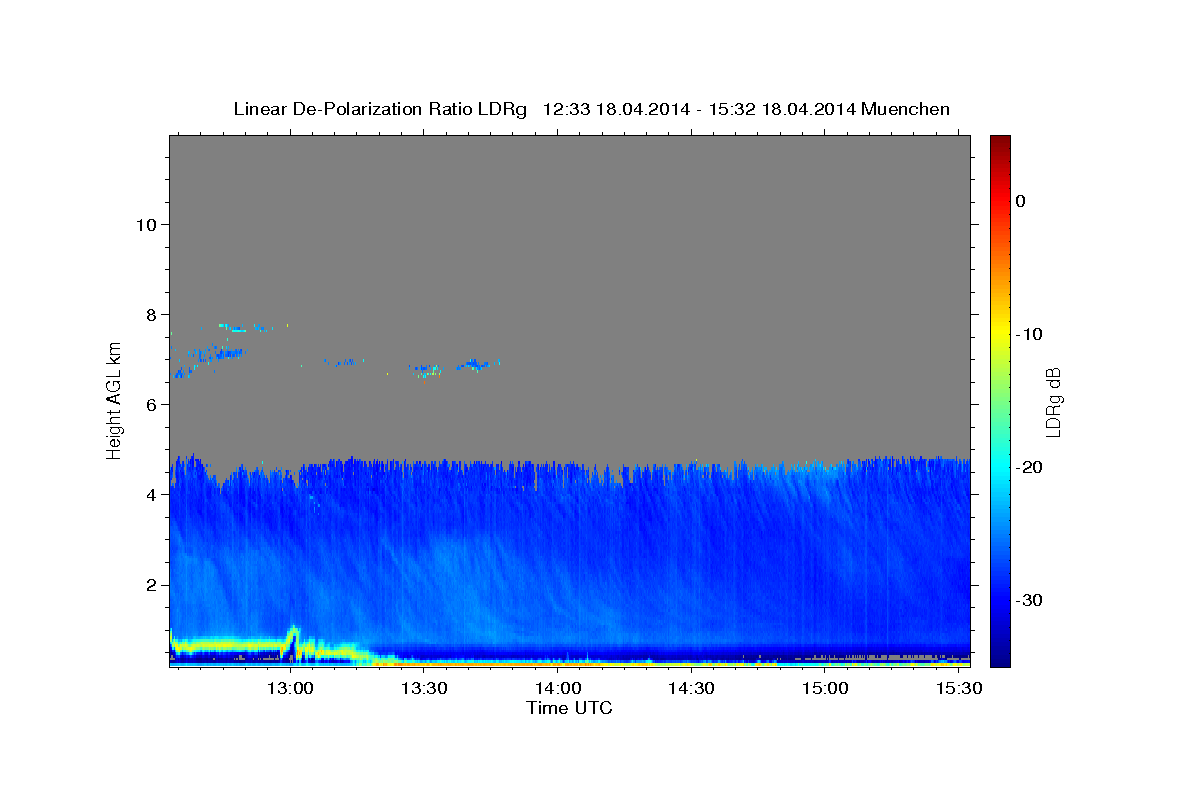
Task: Click the colorbar value 0
Action: pyautogui.click(x=1021, y=201)
